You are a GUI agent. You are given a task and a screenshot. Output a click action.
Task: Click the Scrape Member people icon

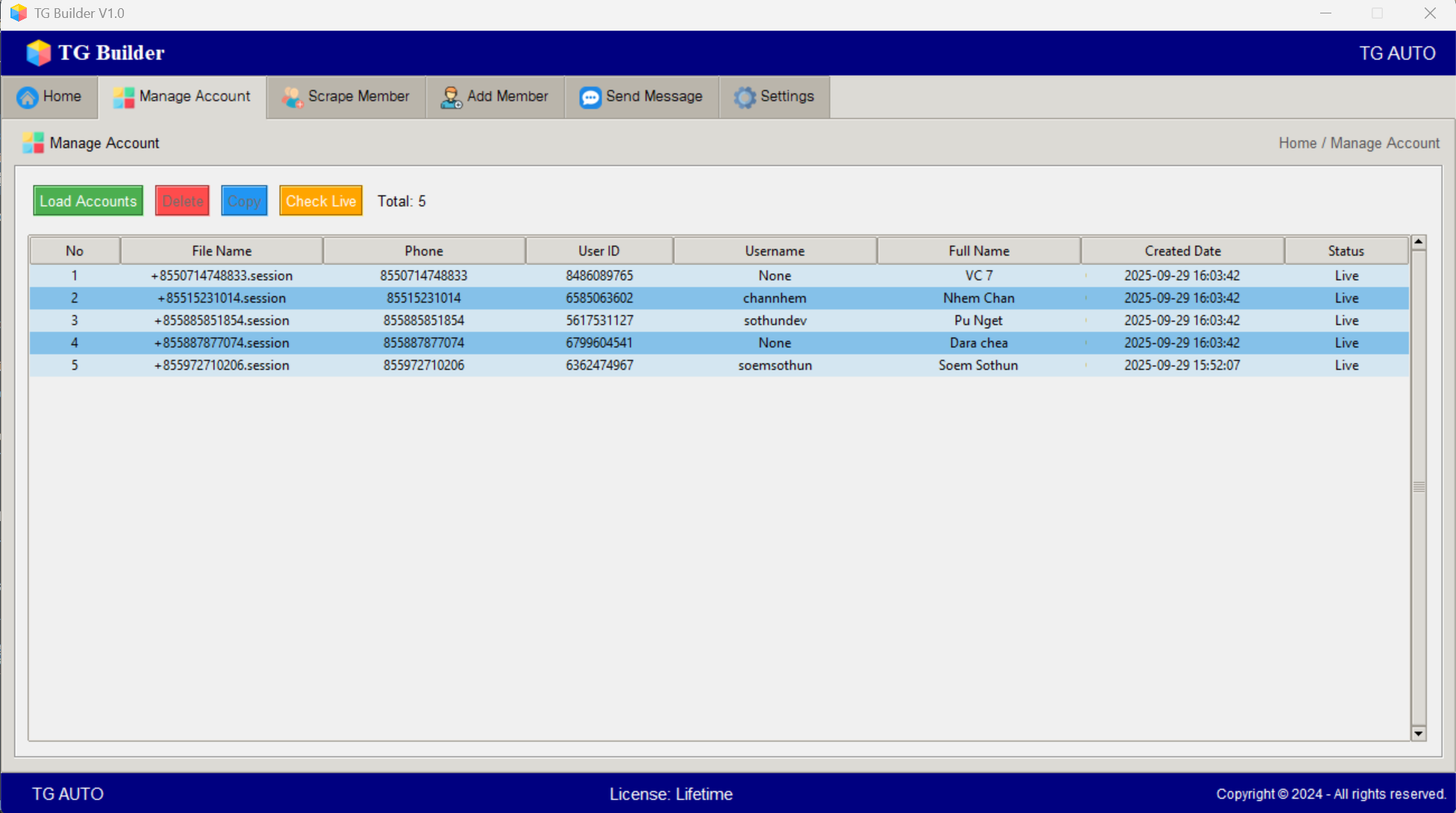[292, 97]
